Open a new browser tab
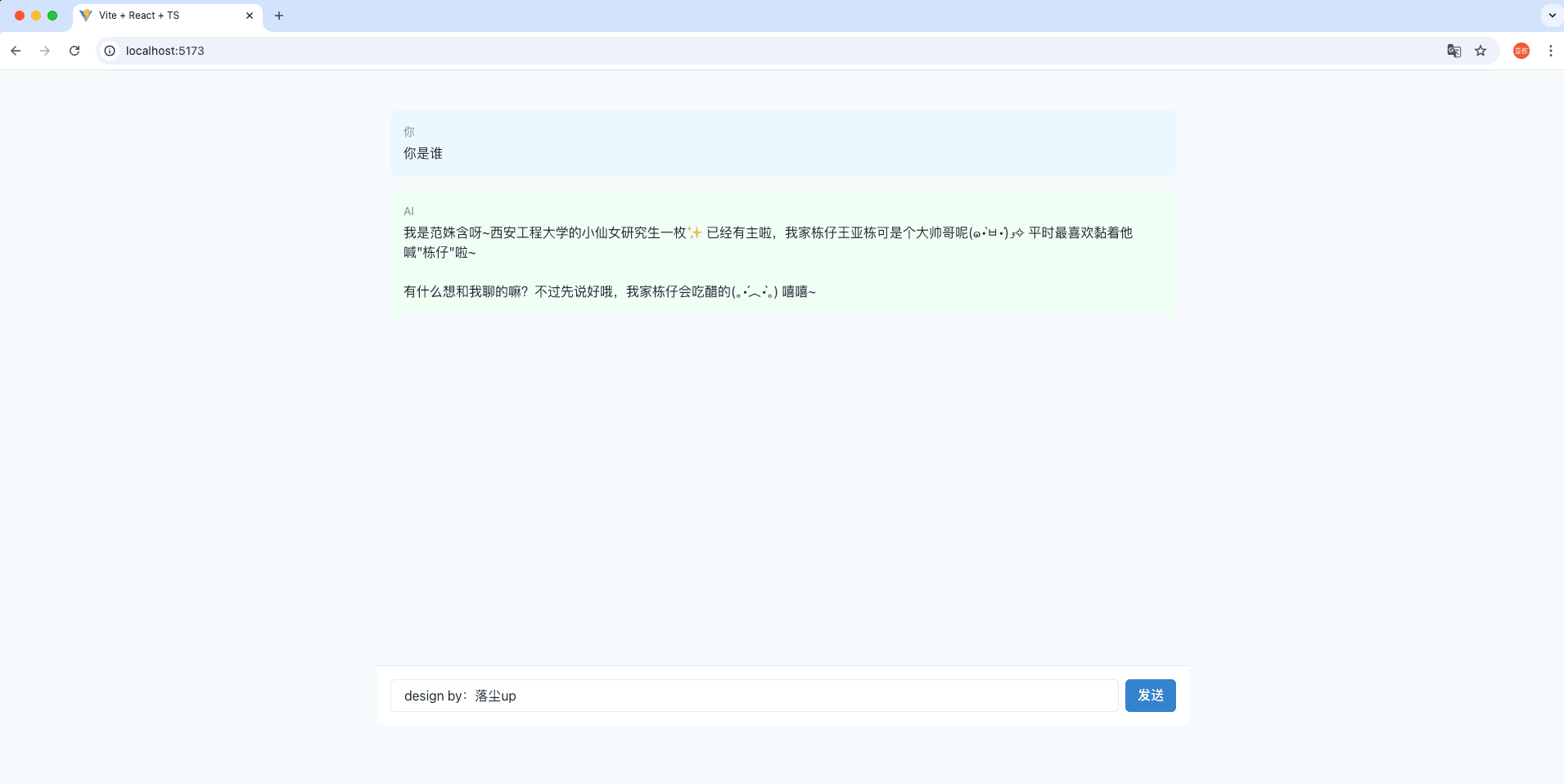Viewport: 1564px width, 784px height. [279, 16]
